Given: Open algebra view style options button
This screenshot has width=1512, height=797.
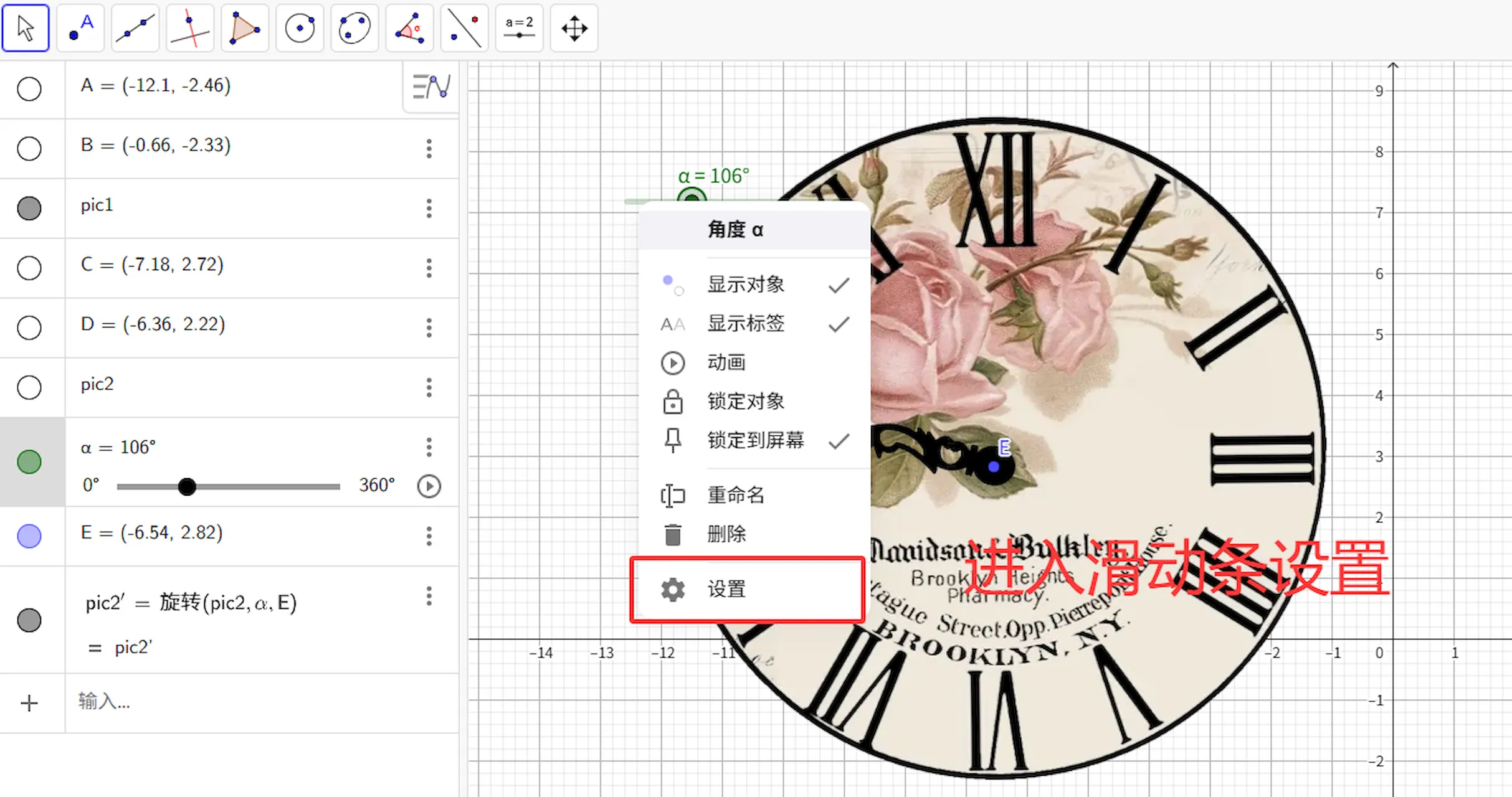Looking at the screenshot, I should [x=431, y=87].
